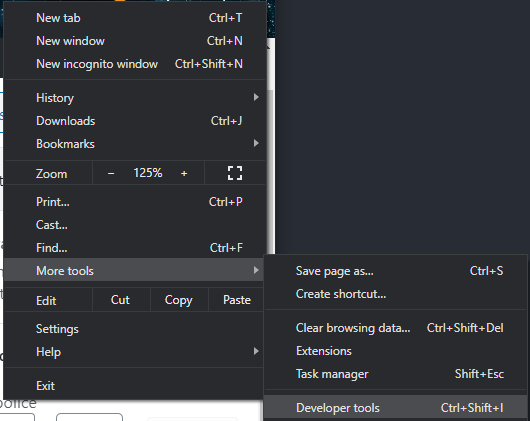Increase zoom with the plus button

(184, 173)
